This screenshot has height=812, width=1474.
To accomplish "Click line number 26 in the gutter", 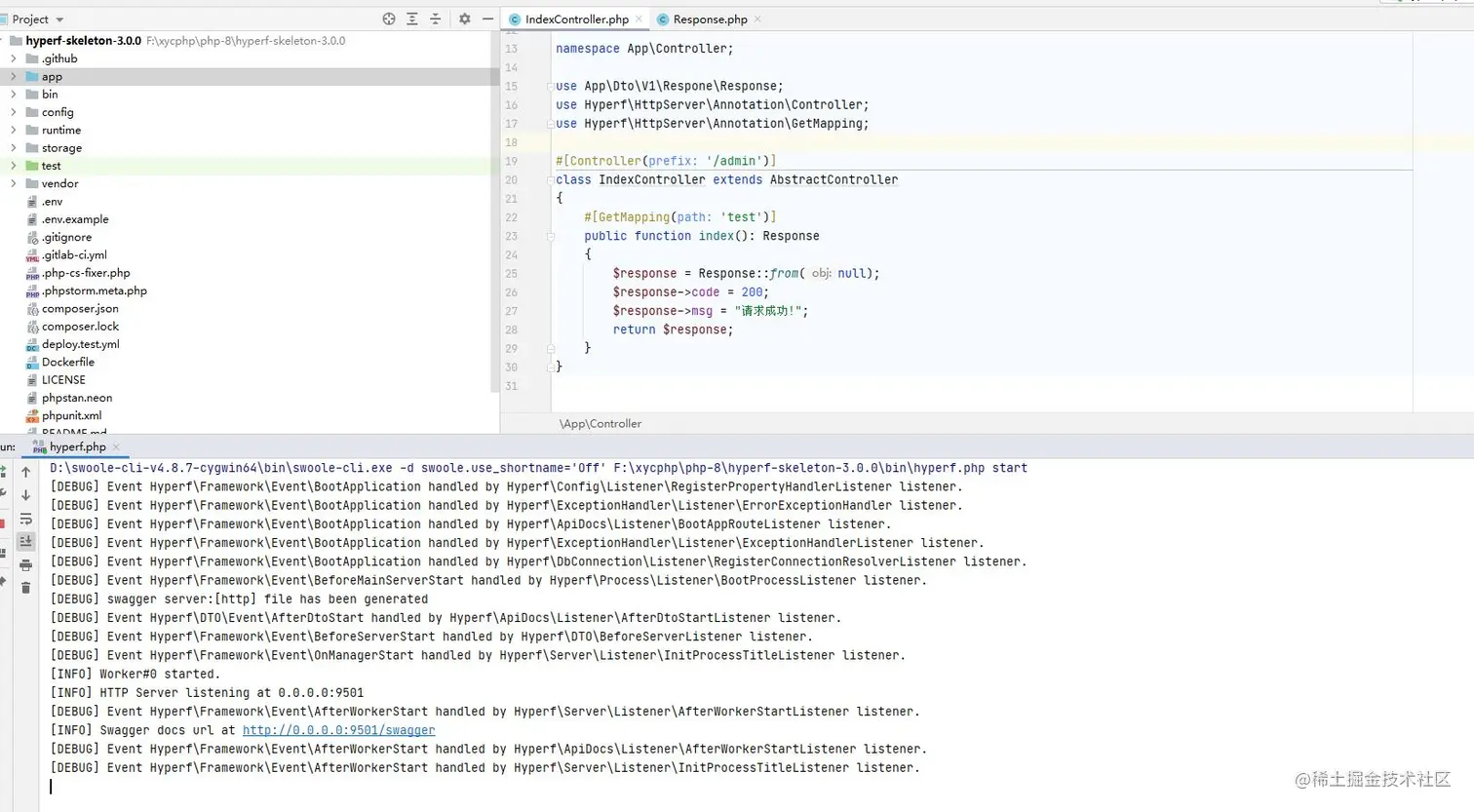I will (x=512, y=292).
